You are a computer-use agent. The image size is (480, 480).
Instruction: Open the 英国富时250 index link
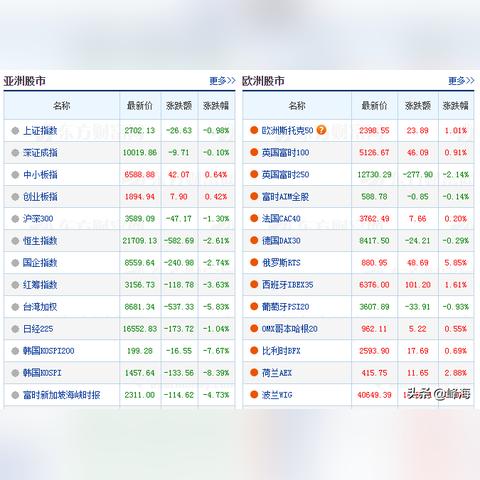point(285,175)
